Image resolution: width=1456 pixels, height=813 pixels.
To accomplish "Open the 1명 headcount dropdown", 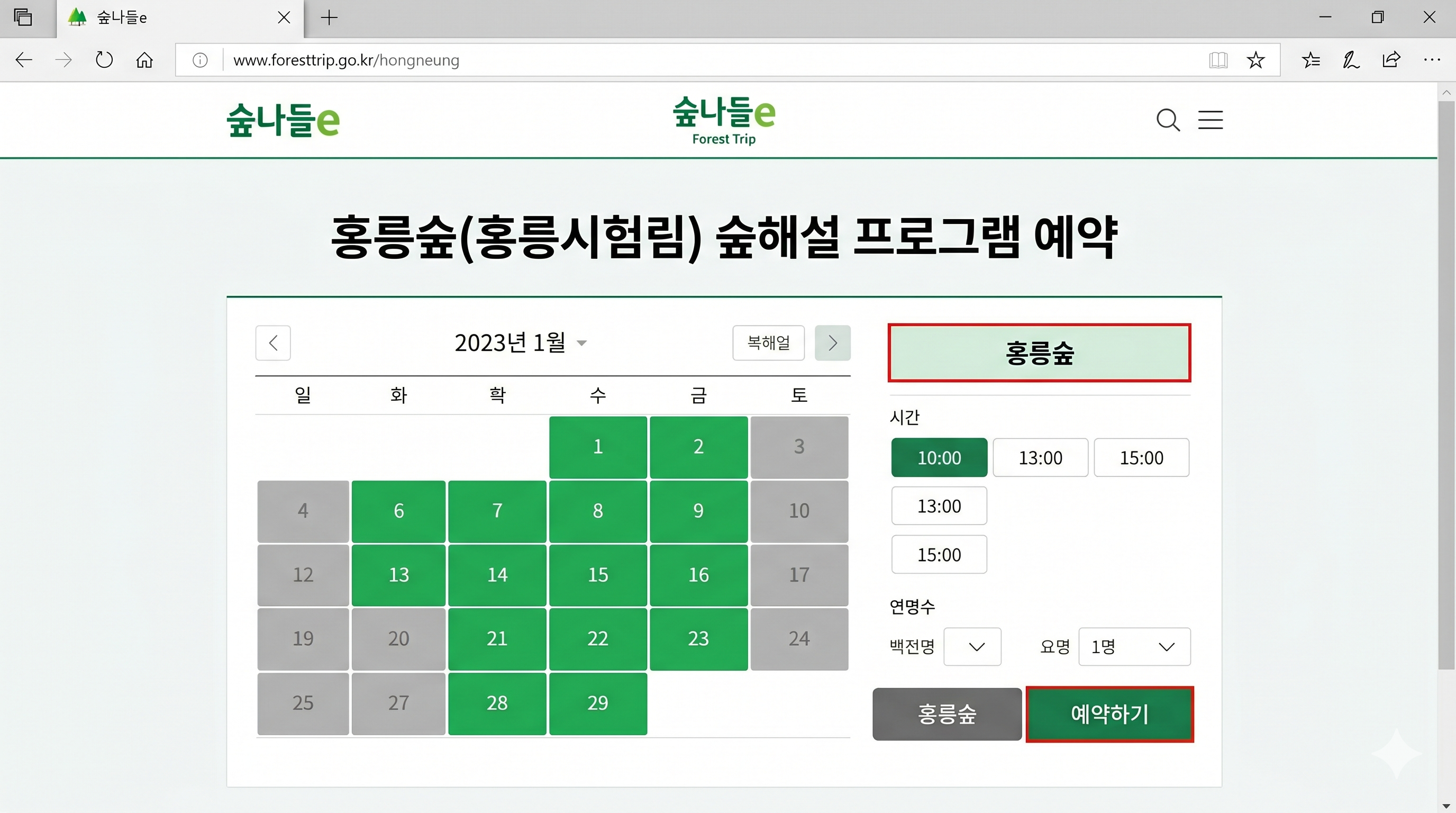I will click(x=1134, y=646).
